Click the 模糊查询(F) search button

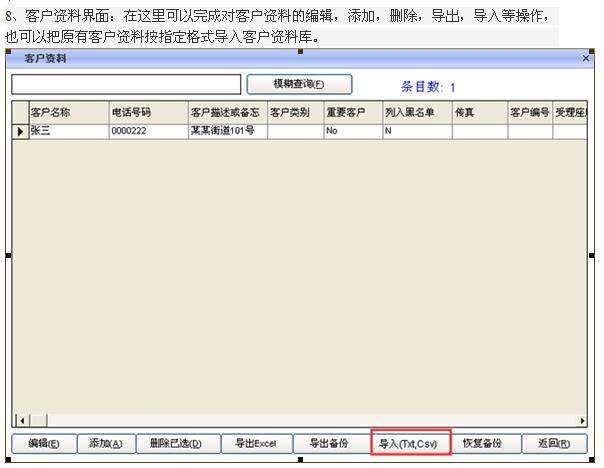coord(299,84)
